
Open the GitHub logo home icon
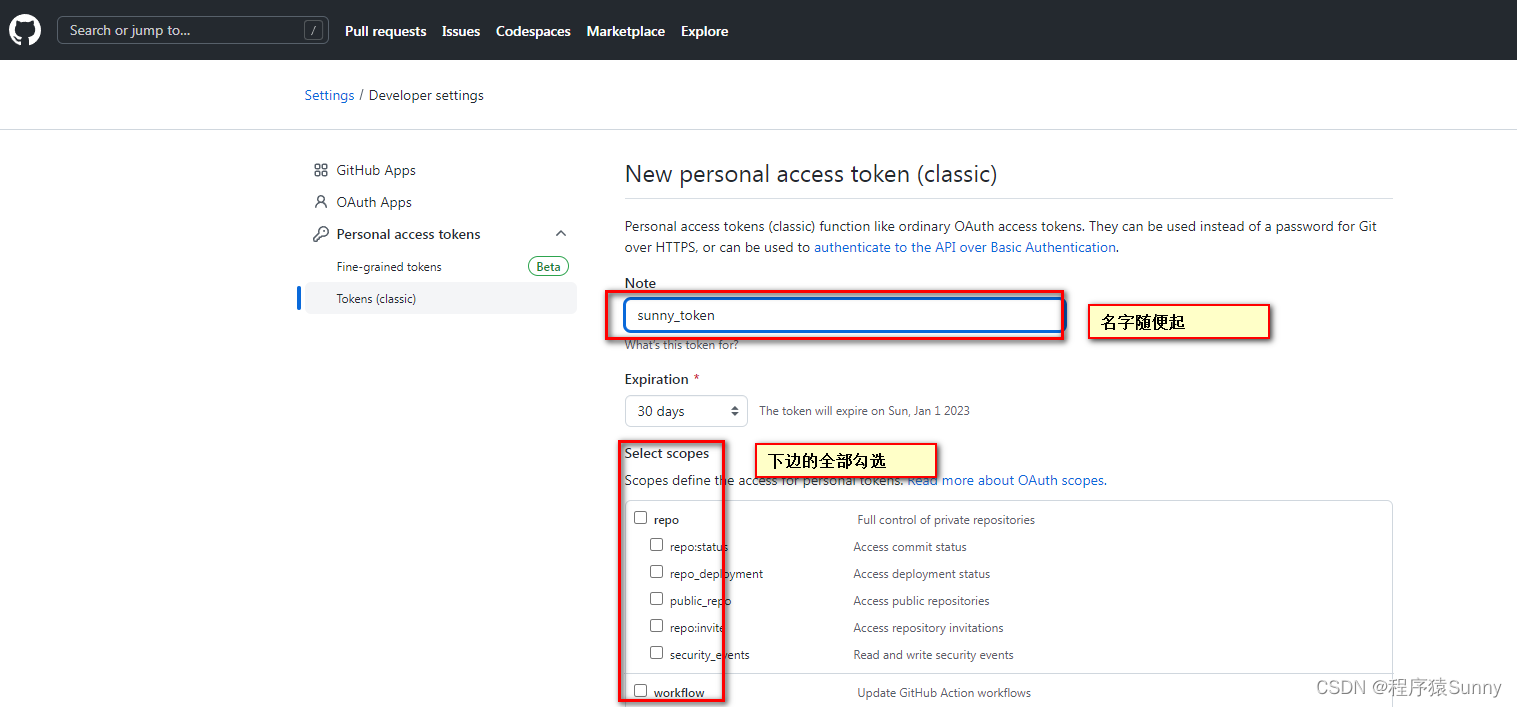25,30
